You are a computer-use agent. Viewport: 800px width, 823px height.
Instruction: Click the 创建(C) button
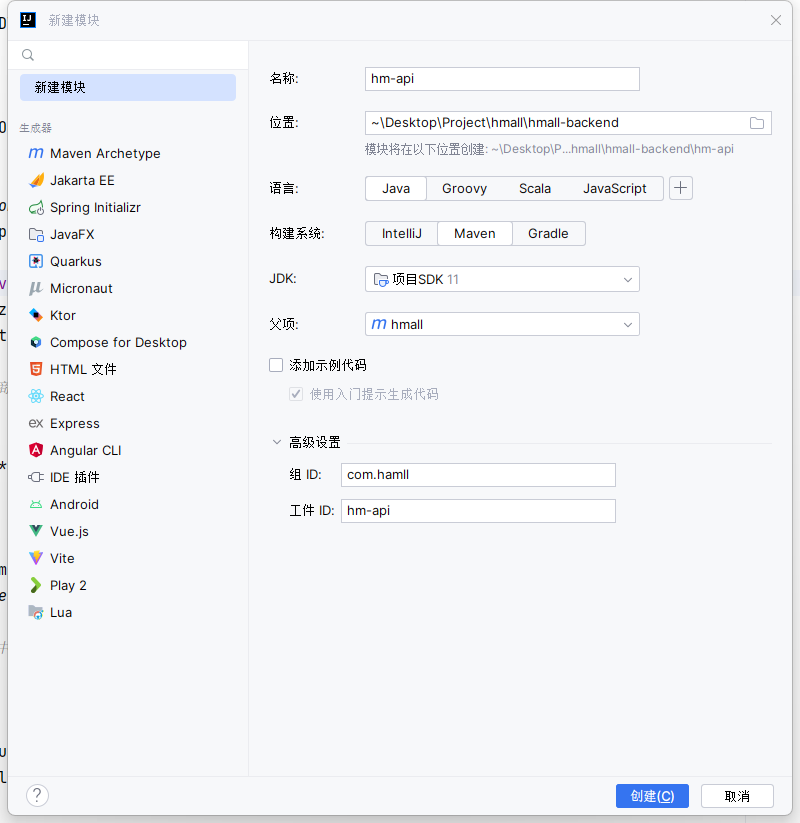652,796
